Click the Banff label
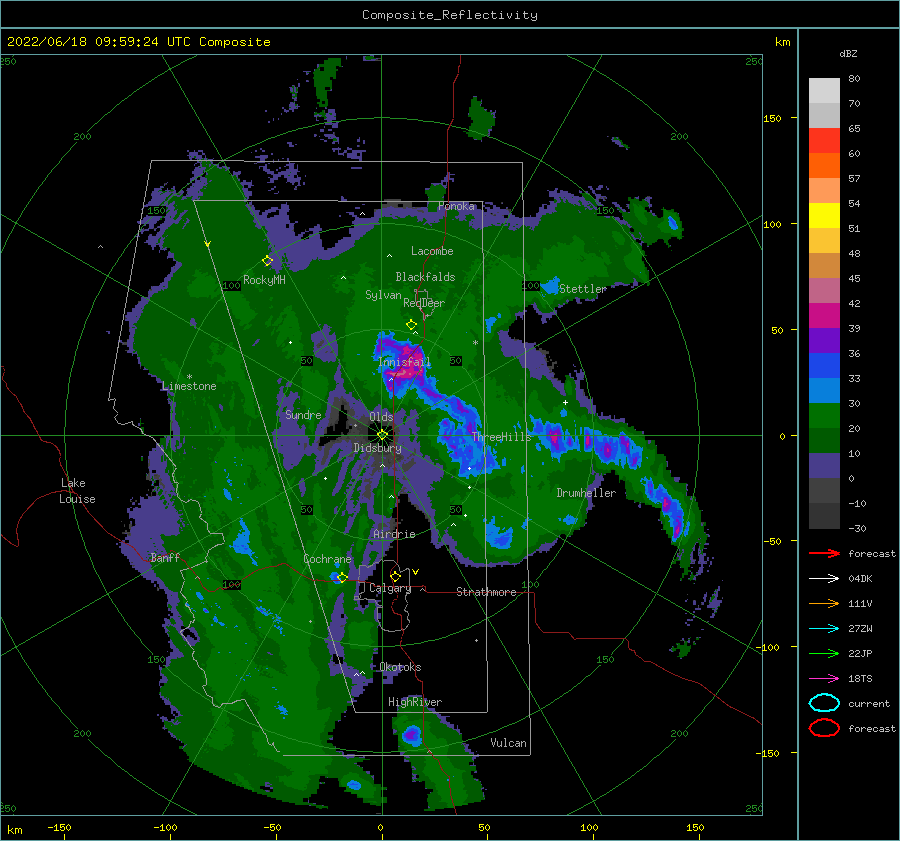The width and height of the screenshot is (900, 841). 165,557
